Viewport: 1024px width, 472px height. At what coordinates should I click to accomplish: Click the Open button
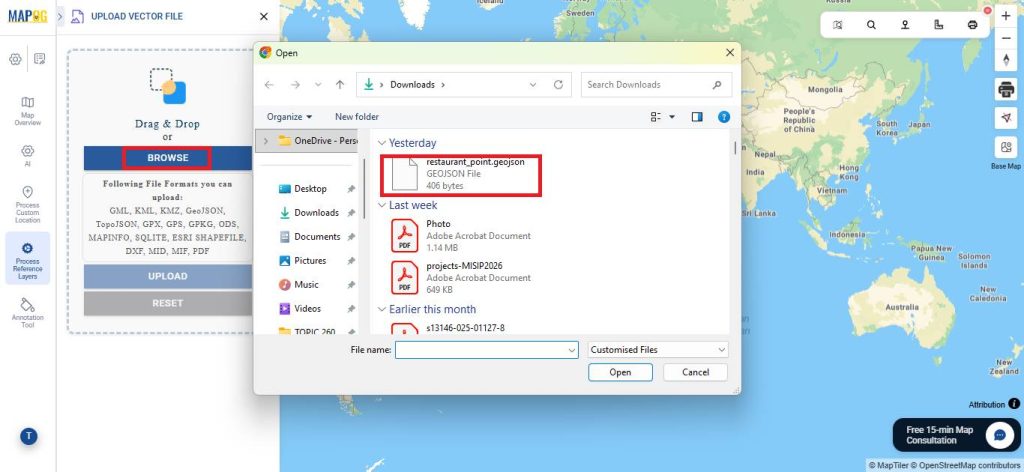coord(620,372)
